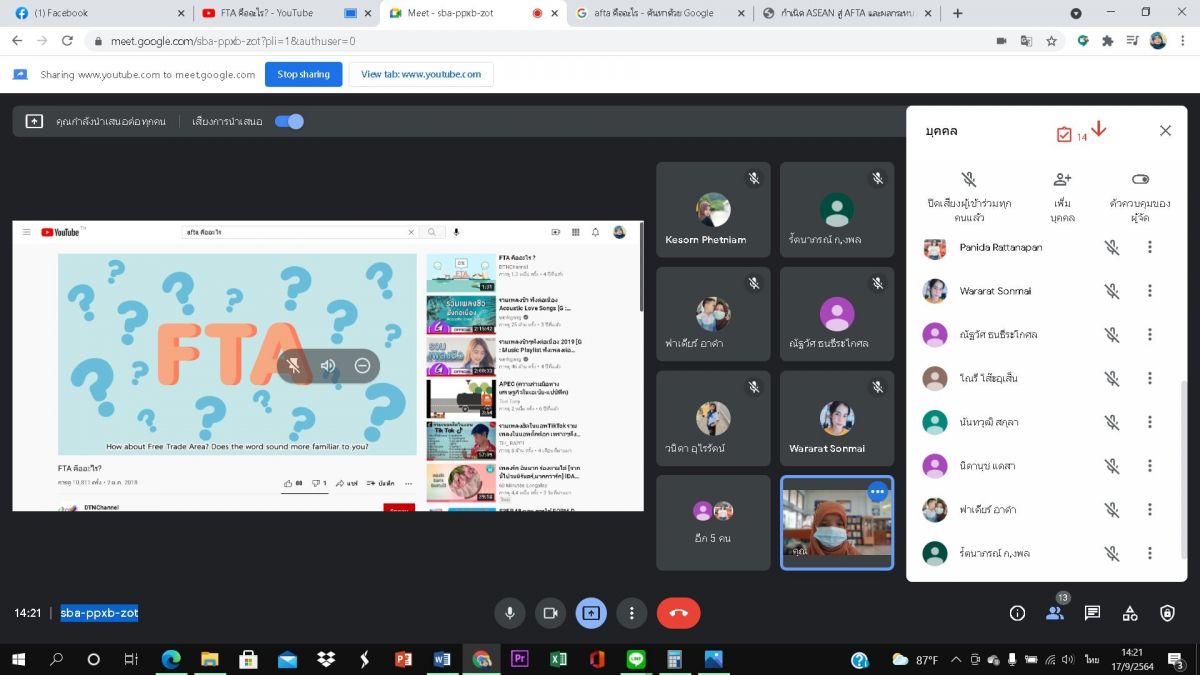Open the activities shapes icon
1200x675 pixels.
1130,613
